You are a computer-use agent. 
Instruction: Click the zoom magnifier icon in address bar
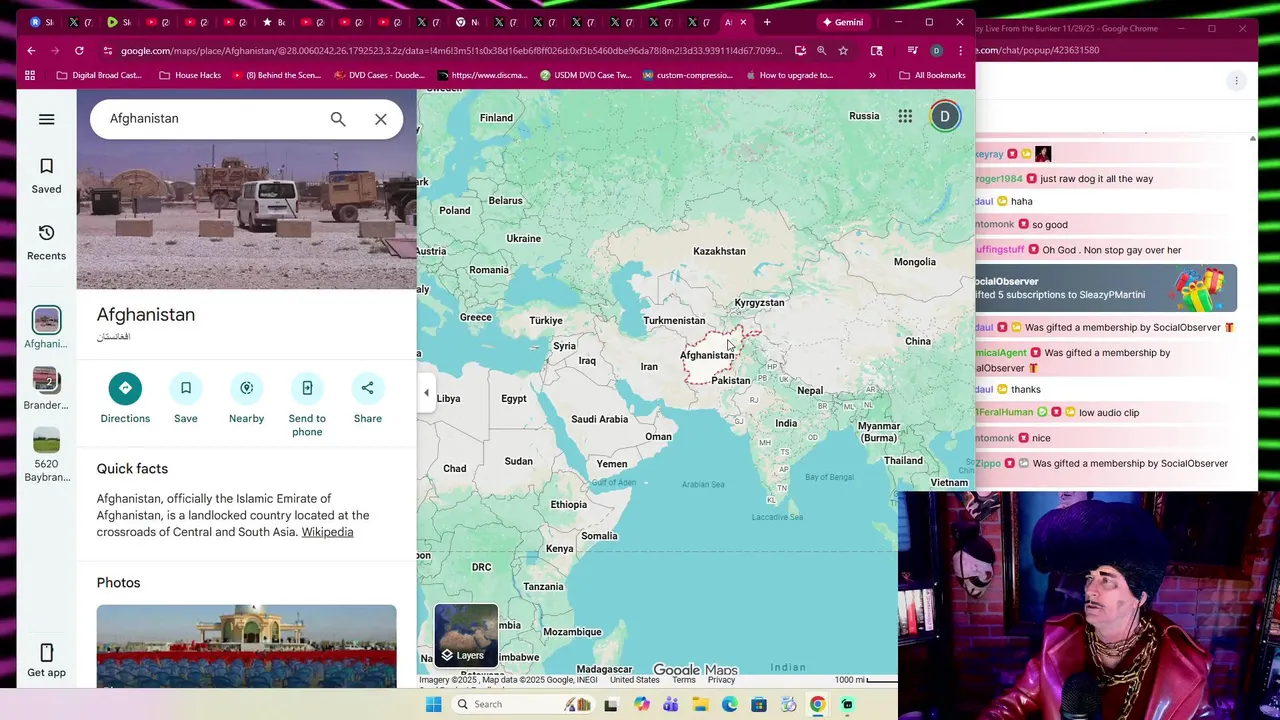point(821,50)
